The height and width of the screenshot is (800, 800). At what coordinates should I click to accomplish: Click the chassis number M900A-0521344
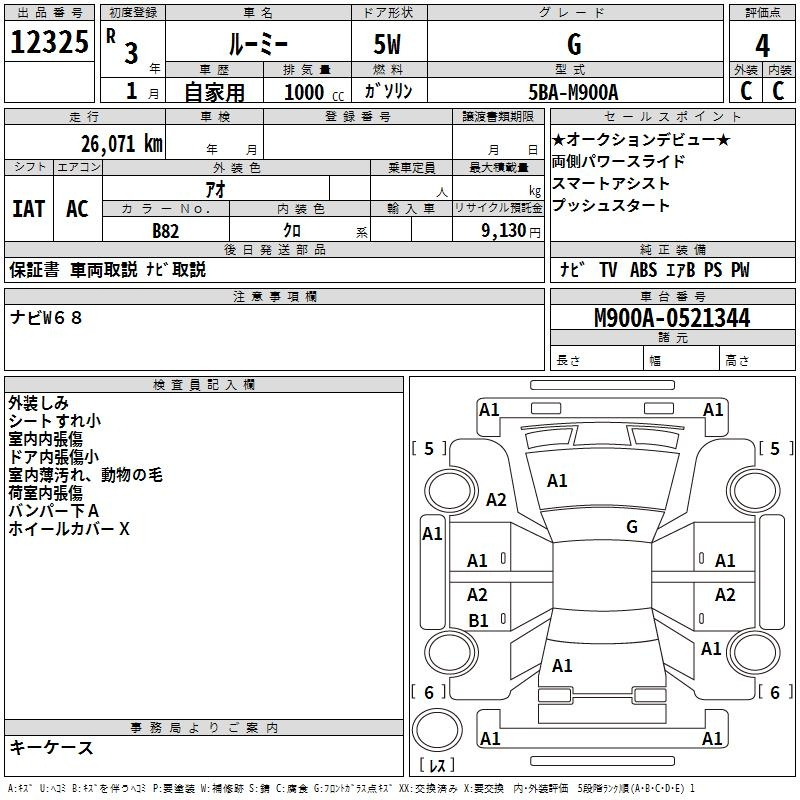(x=671, y=318)
